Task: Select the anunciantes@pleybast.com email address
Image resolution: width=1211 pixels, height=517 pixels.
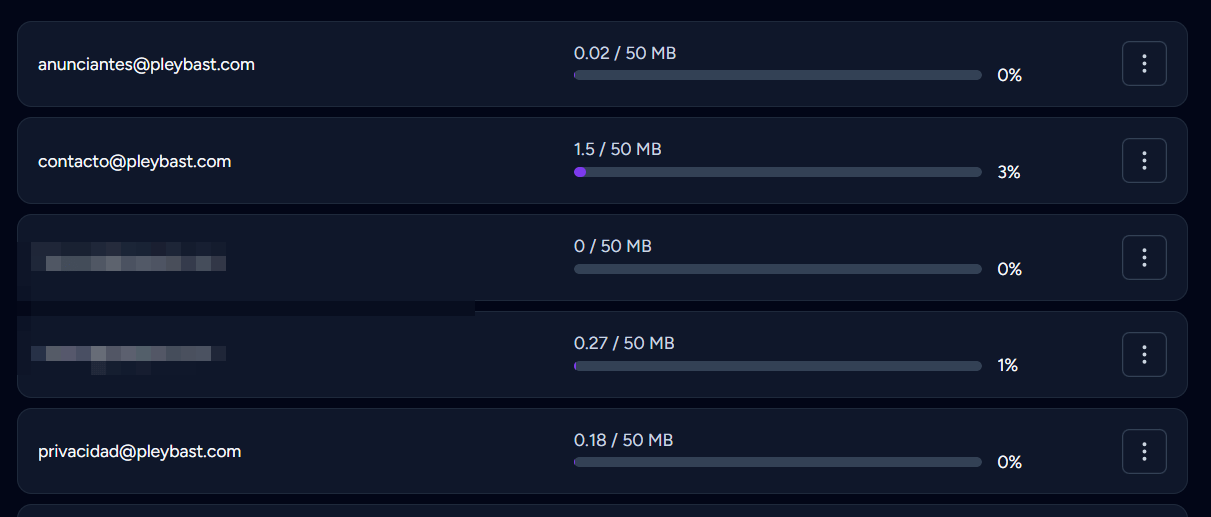Action: tap(146, 64)
